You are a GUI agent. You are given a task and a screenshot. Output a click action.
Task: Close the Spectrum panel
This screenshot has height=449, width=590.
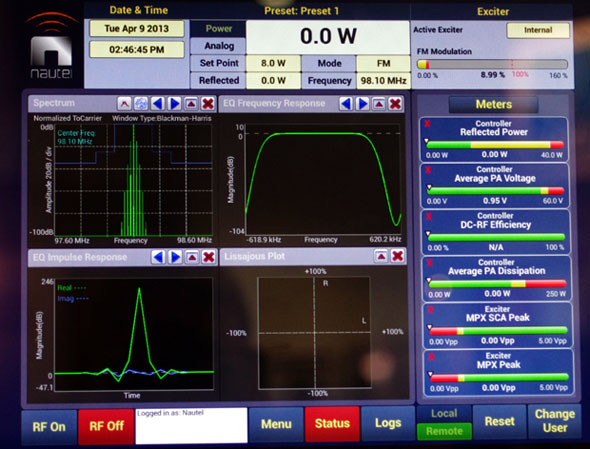(x=208, y=103)
